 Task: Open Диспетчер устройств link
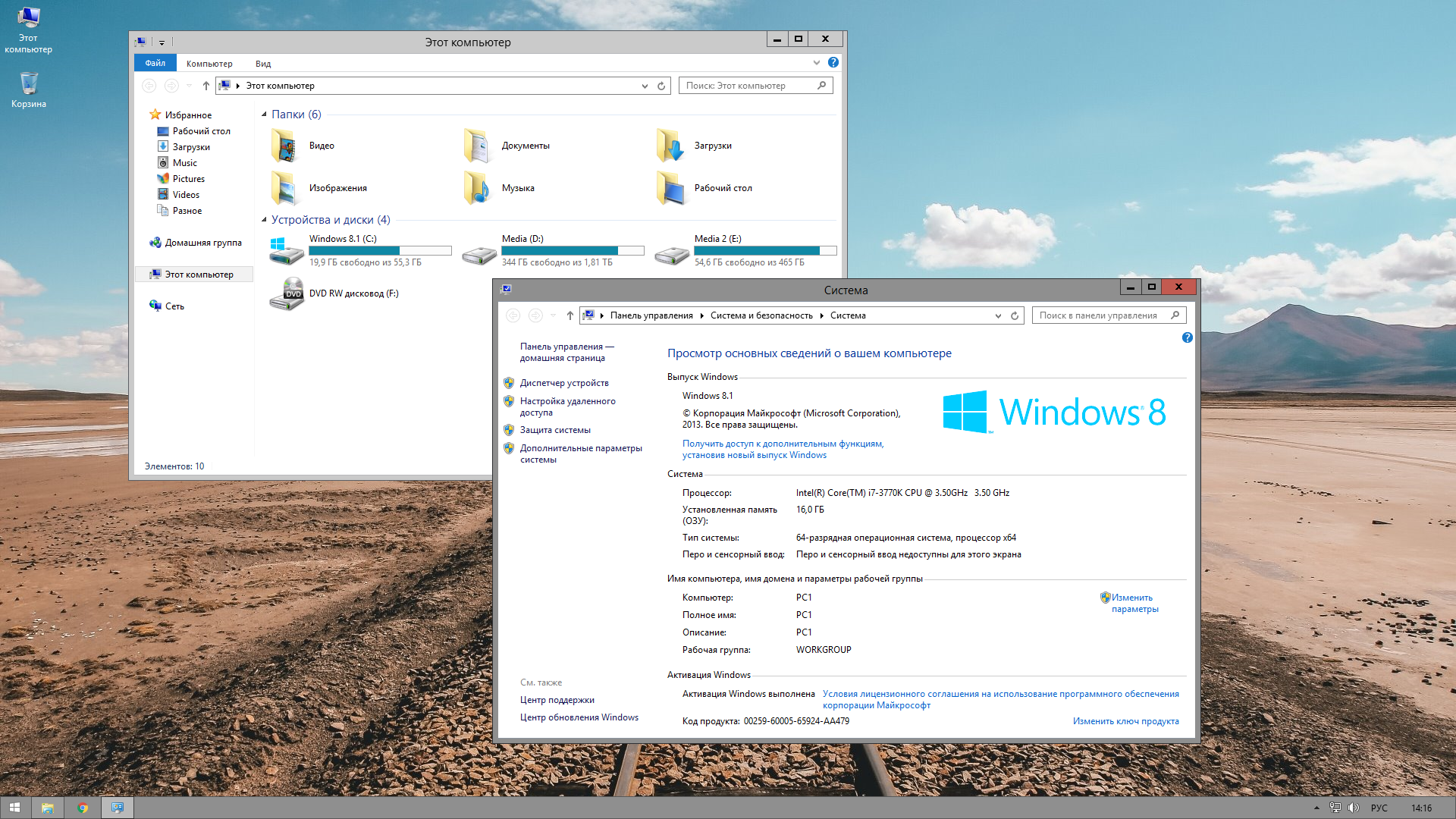click(564, 383)
